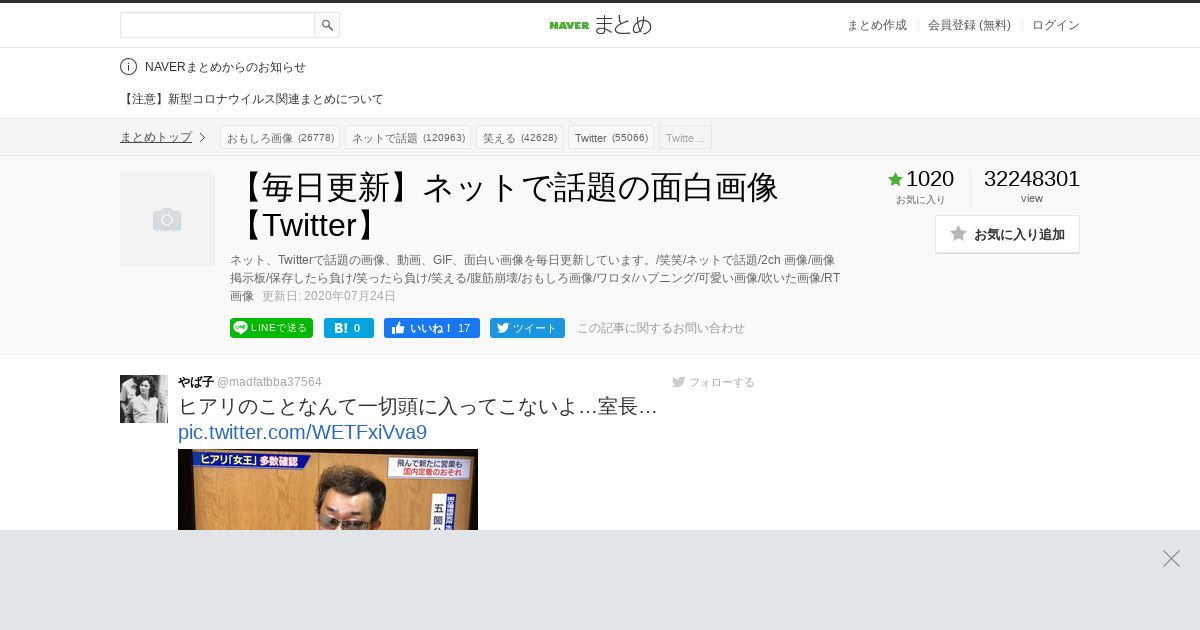
Task: Go to まとめトップ breadcrumb
Action: (x=156, y=137)
